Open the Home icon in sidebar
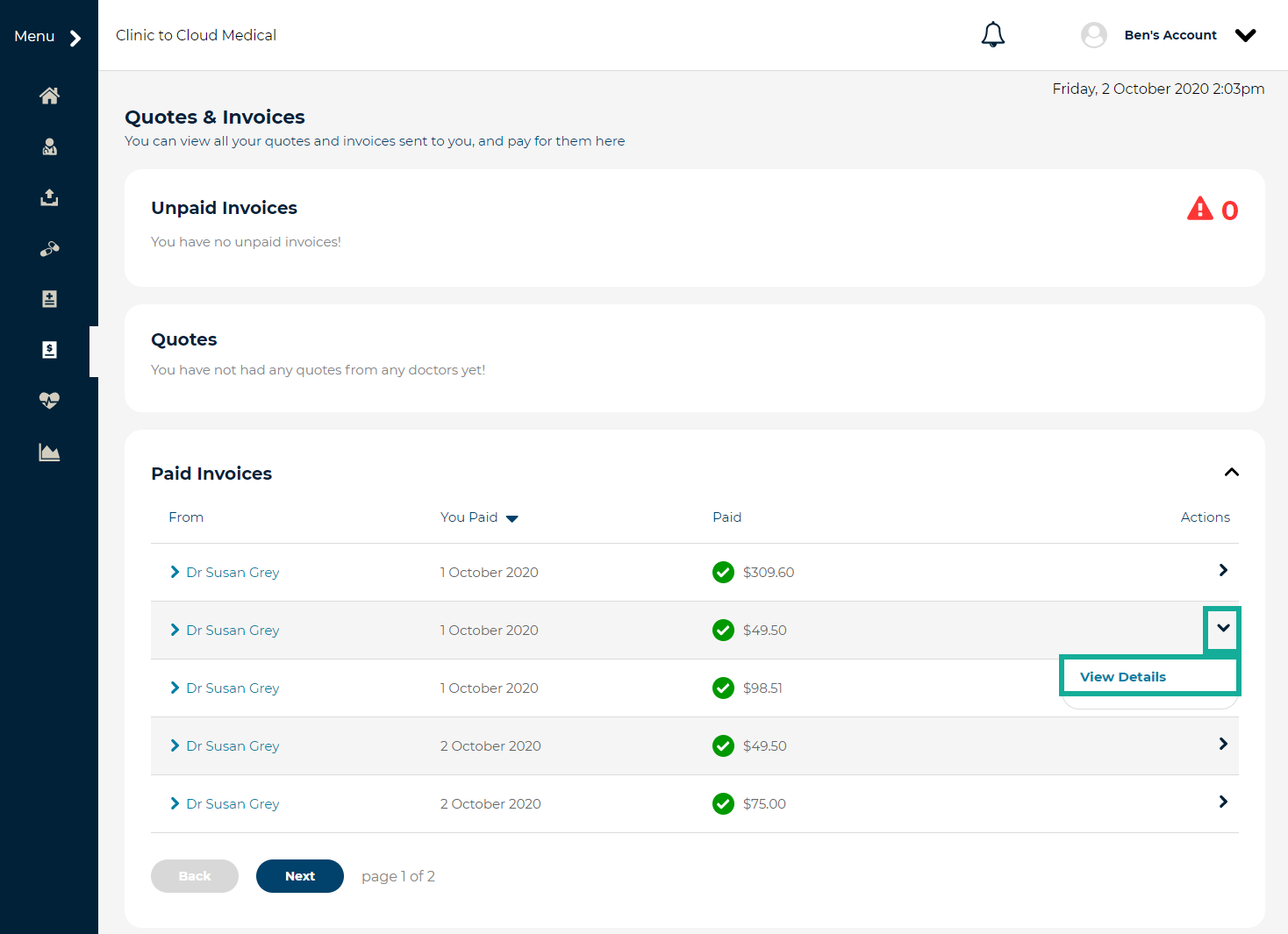This screenshot has height=934, width=1288. coord(49,96)
